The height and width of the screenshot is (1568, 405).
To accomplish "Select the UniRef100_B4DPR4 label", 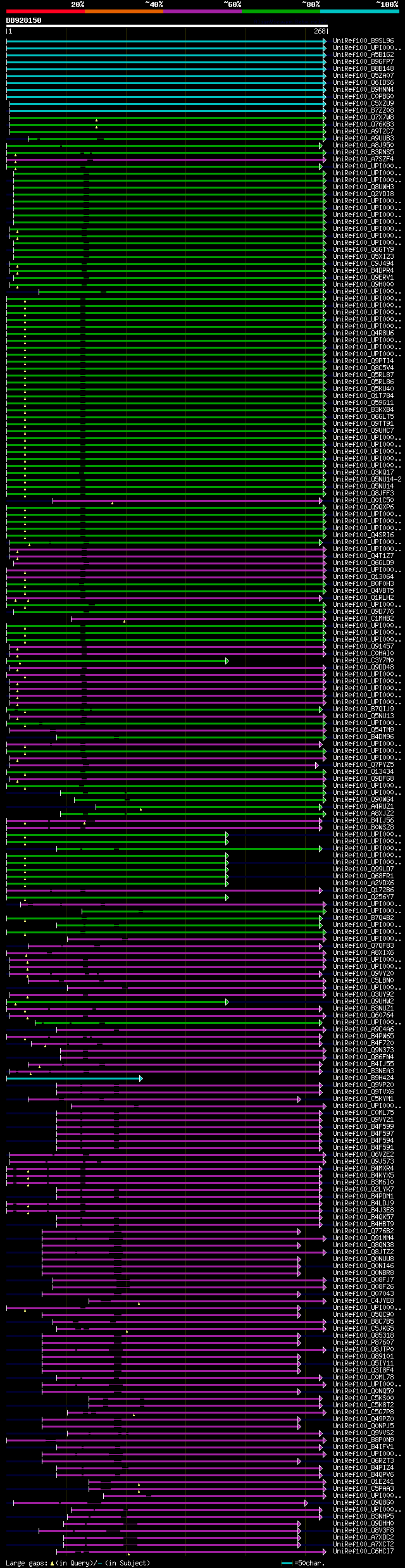I will (x=363, y=271).
